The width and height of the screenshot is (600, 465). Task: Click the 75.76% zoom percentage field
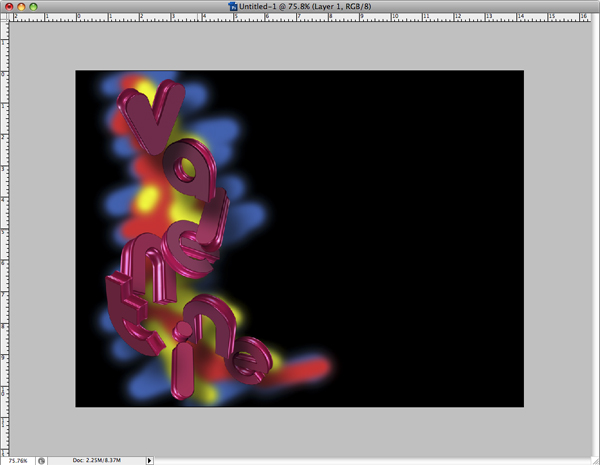(x=16, y=460)
